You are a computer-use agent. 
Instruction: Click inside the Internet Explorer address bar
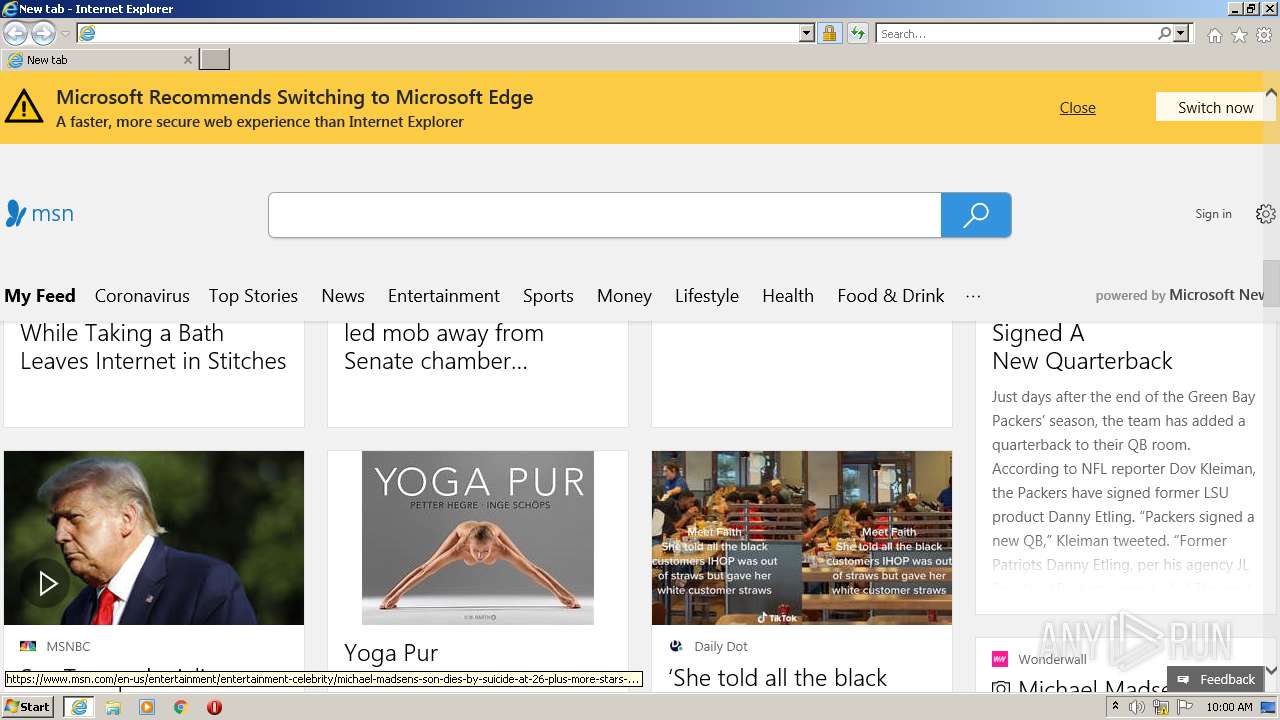point(437,33)
